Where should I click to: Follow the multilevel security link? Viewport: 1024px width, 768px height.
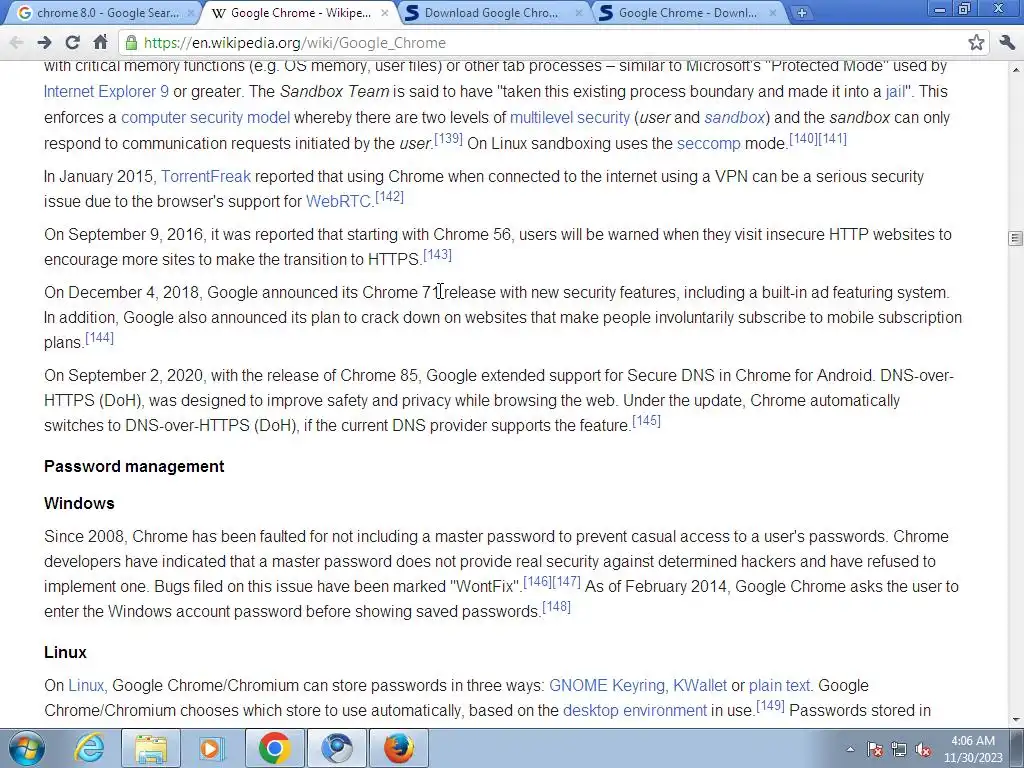coord(569,118)
